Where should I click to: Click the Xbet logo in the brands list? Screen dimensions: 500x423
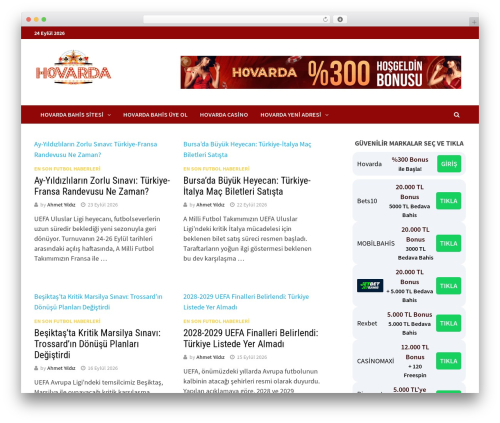[x=370, y=286]
